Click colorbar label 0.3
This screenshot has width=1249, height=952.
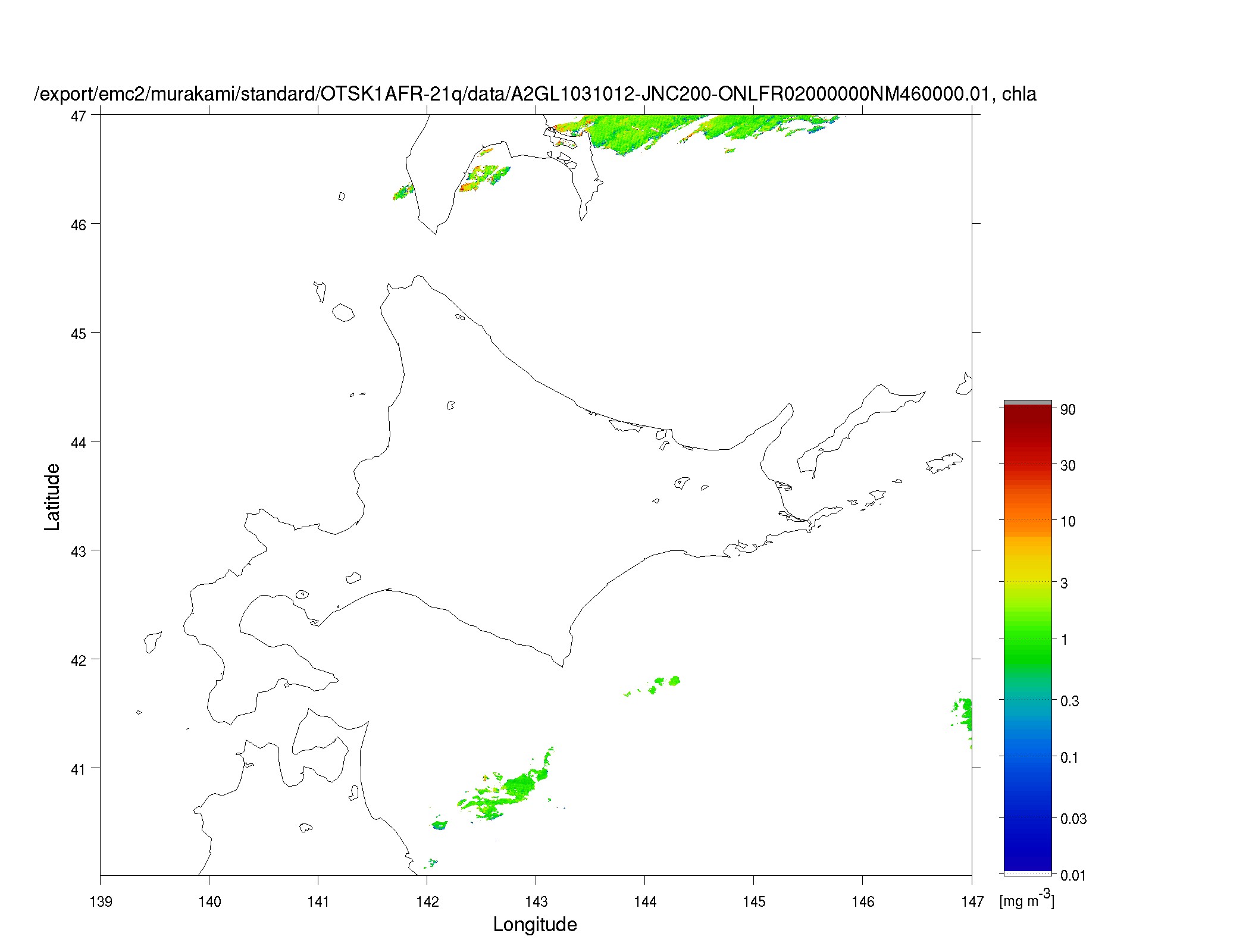[x=1069, y=701]
